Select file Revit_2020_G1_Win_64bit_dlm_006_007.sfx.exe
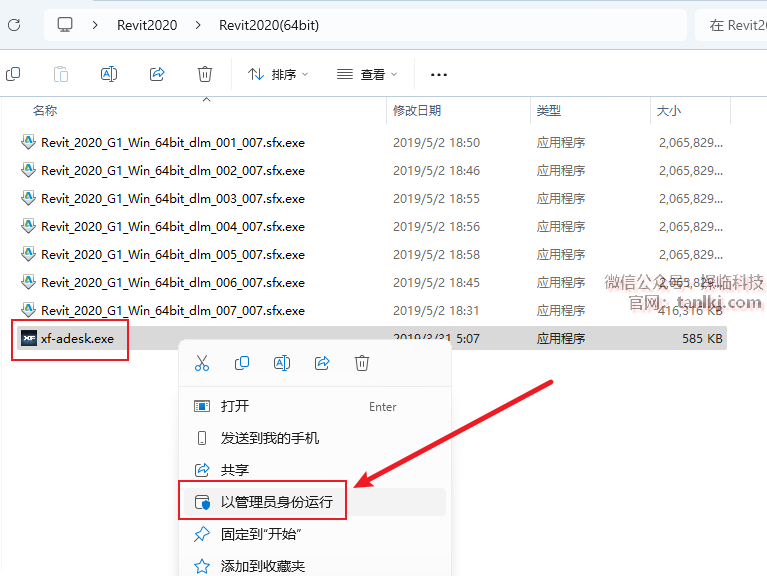The image size is (767, 576). [173, 283]
